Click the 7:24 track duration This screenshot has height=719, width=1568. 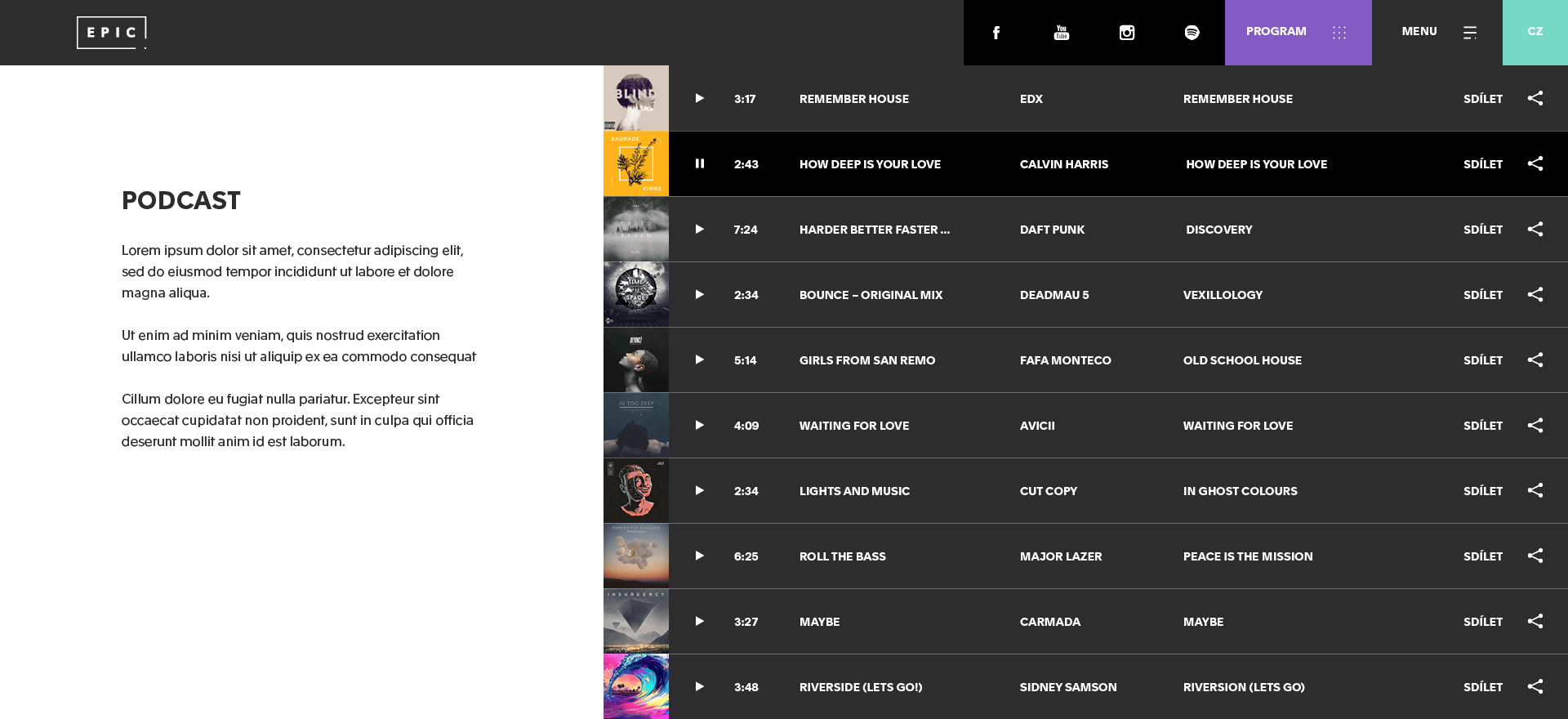(746, 230)
